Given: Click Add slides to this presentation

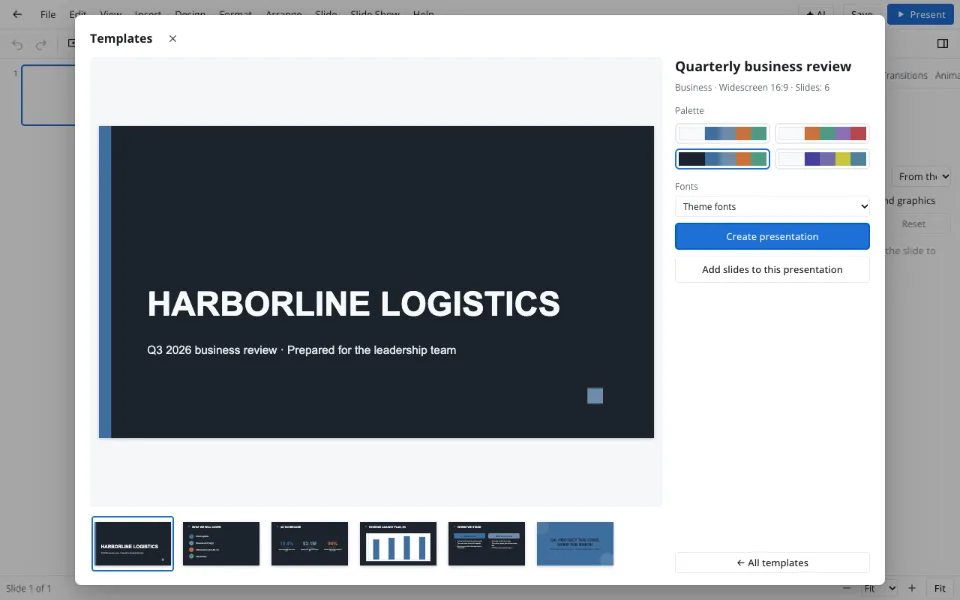Looking at the screenshot, I should [772, 269].
